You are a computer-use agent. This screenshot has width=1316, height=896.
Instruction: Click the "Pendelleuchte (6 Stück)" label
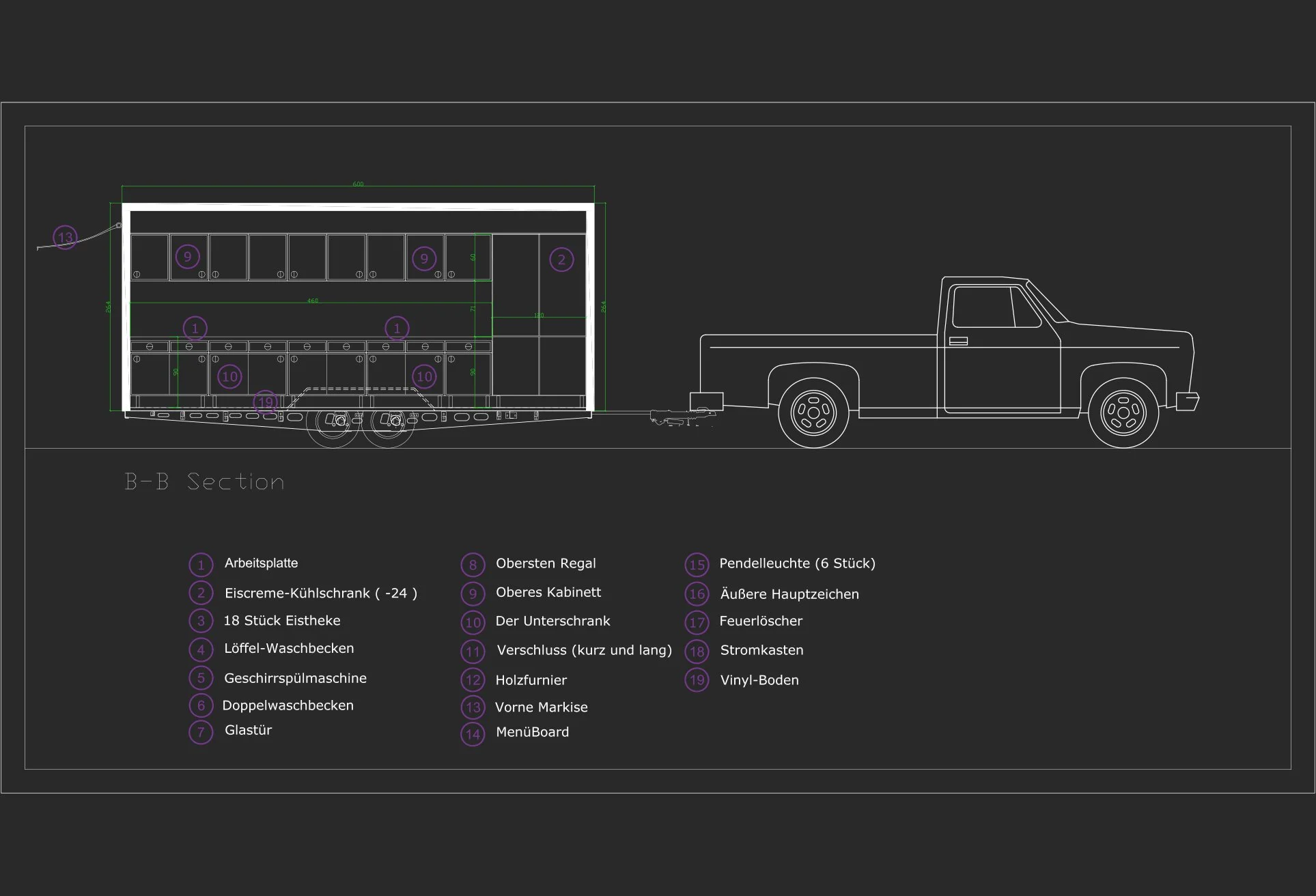click(x=797, y=563)
